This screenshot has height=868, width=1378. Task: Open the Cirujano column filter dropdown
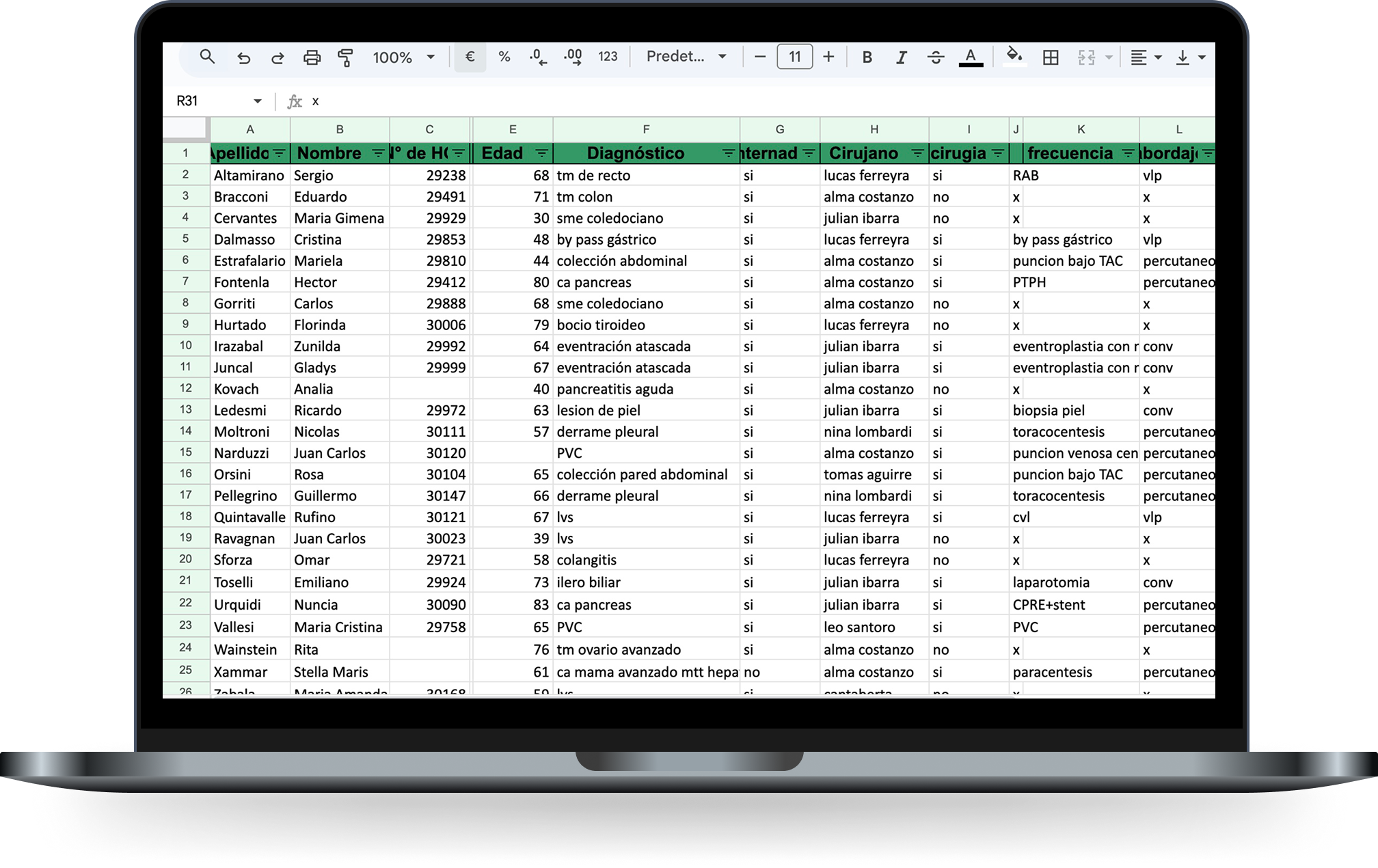point(917,153)
